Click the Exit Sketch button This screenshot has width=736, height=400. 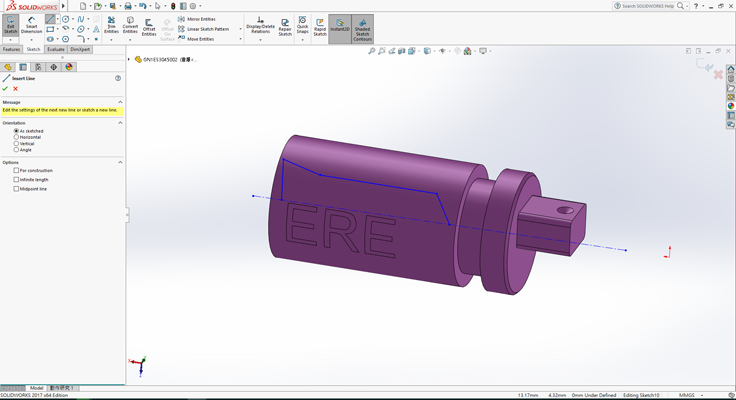click(10, 25)
